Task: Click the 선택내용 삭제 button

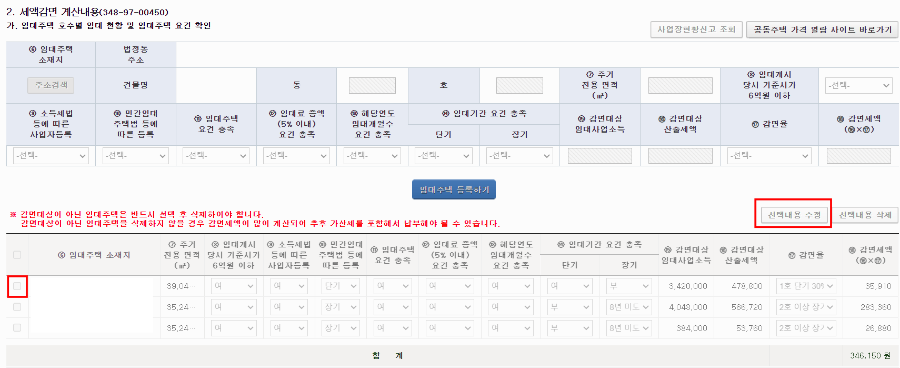Action: pyautogui.click(x=864, y=215)
